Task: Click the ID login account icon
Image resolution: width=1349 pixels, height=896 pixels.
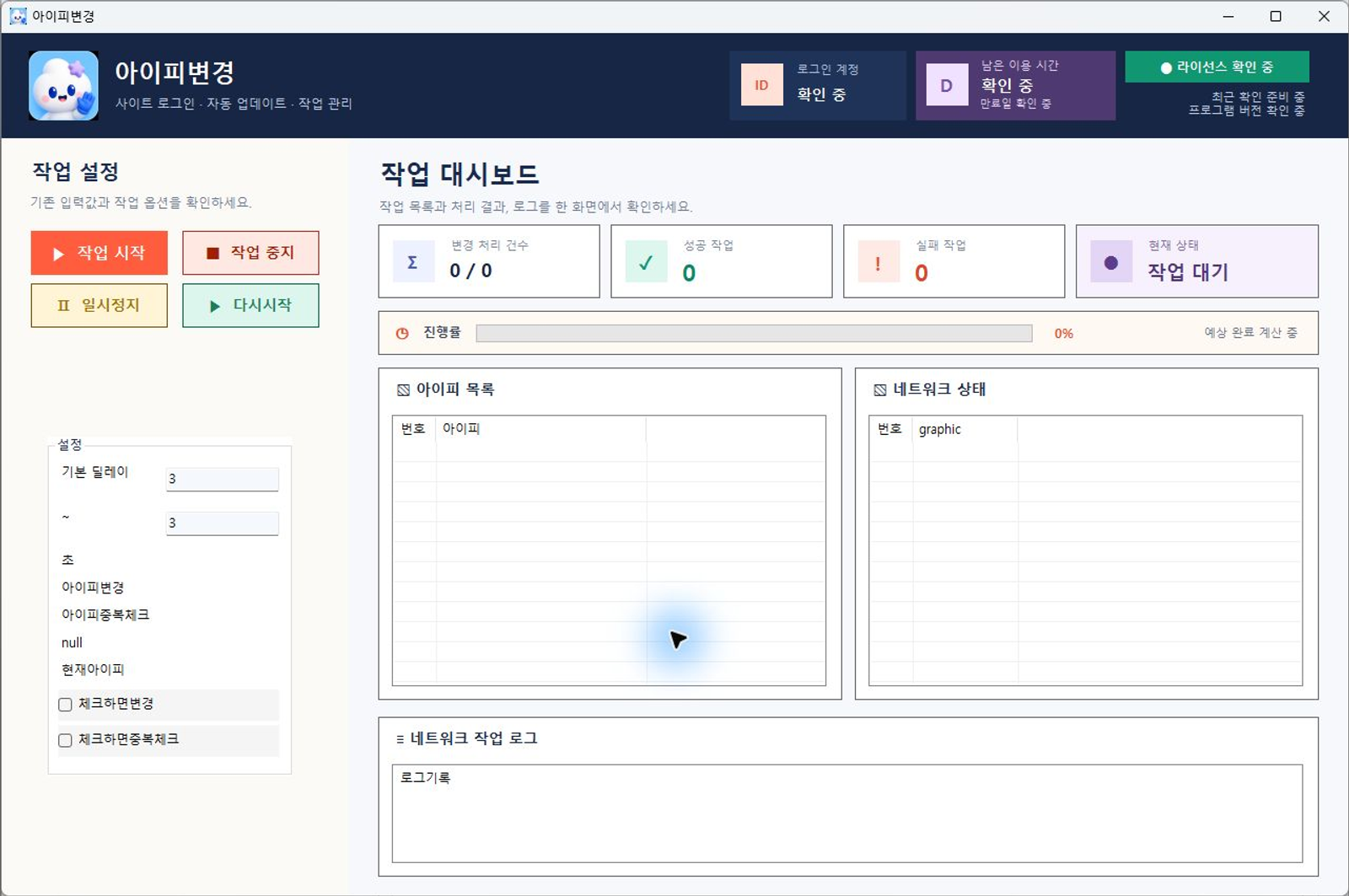Action: click(x=761, y=85)
